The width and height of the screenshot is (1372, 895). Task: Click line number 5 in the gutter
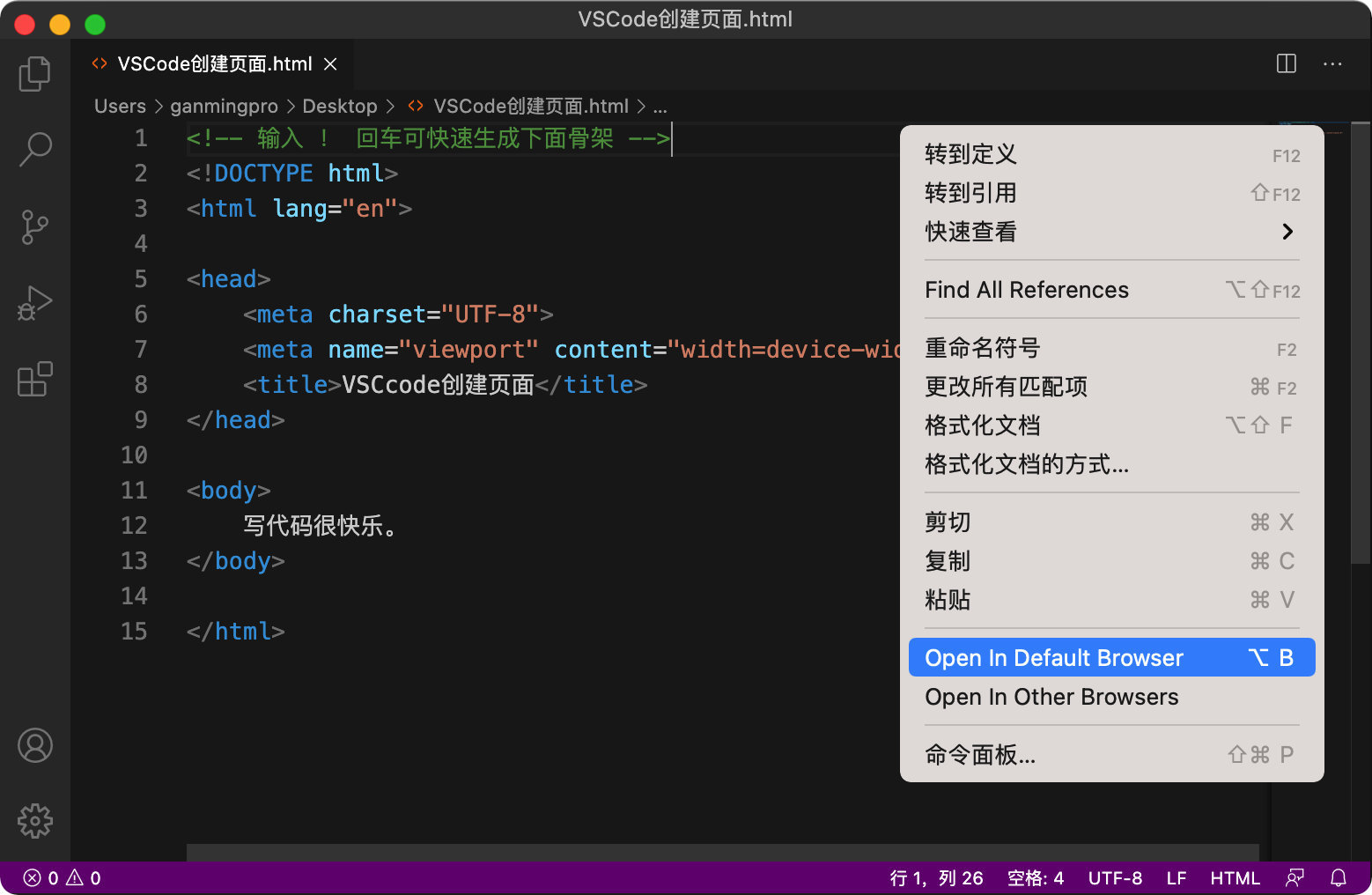point(141,279)
